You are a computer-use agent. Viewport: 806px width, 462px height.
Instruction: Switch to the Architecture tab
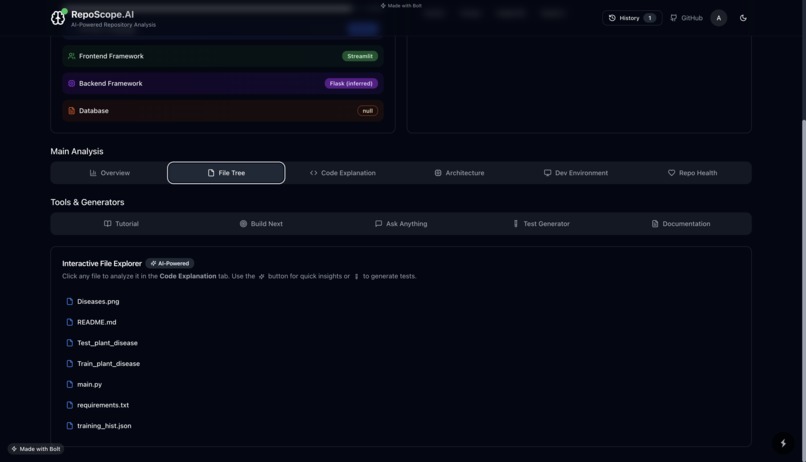coord(459,173)
